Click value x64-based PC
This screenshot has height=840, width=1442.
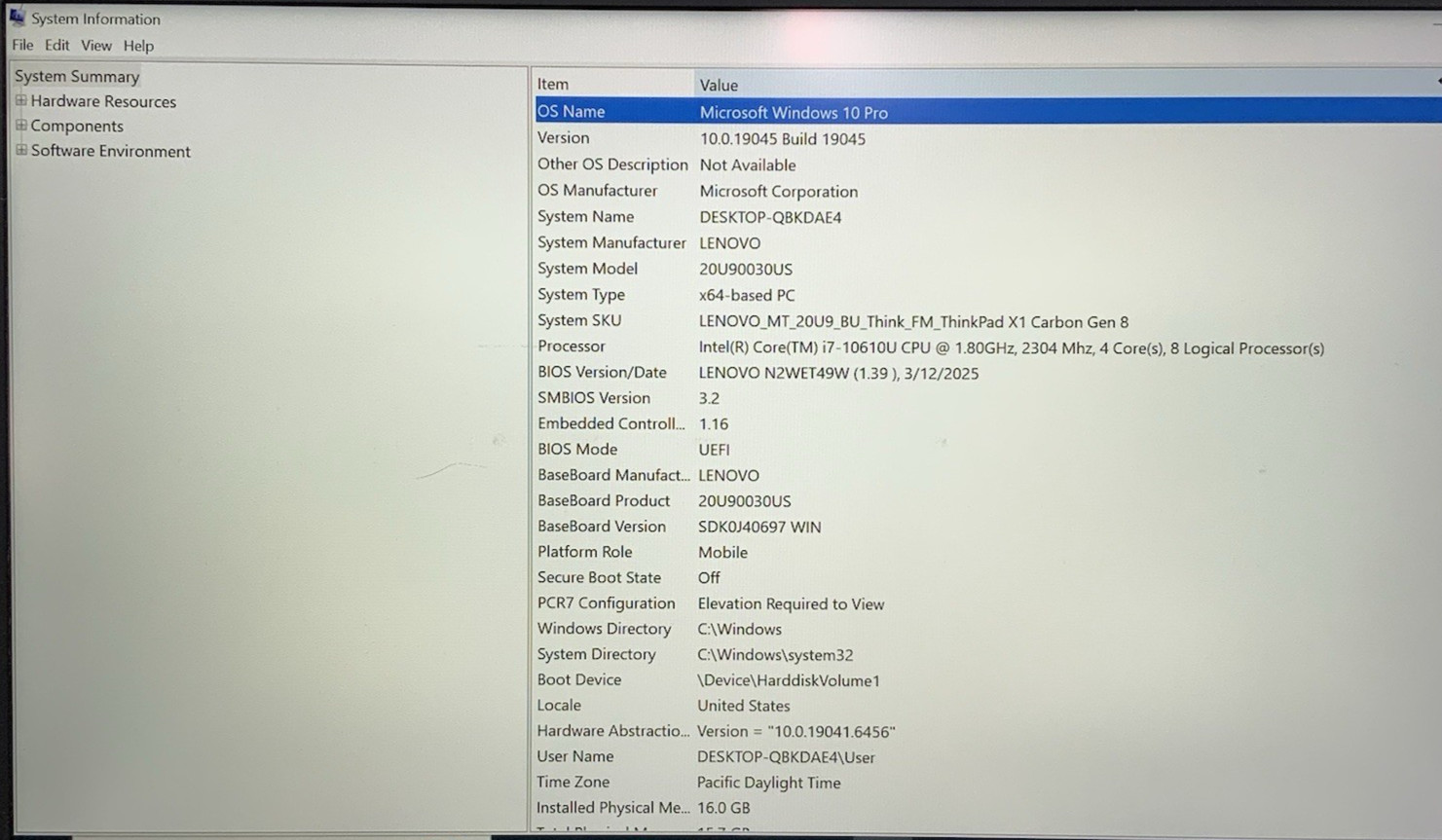click(x=747, y=296)
